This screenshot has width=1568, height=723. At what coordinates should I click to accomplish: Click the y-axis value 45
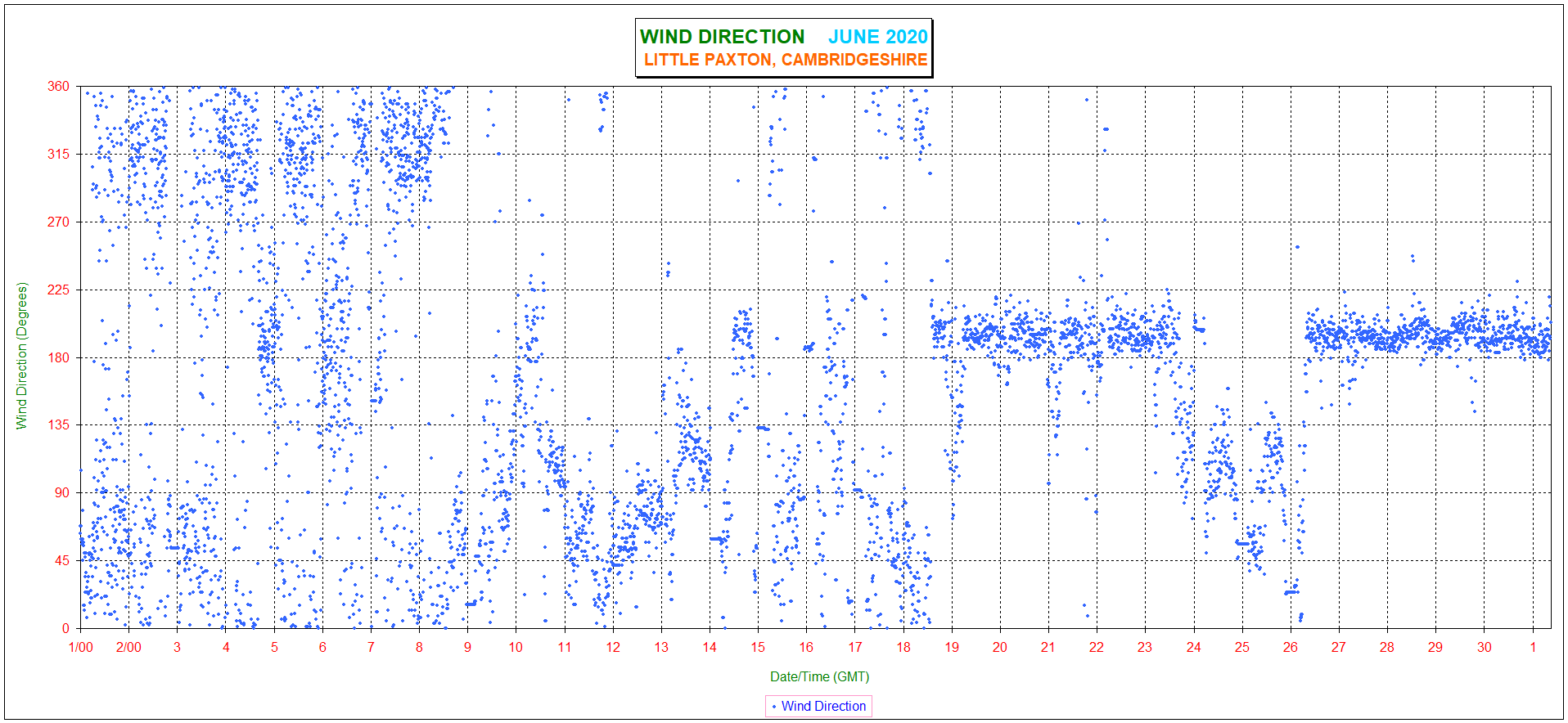tap(62, 560)
